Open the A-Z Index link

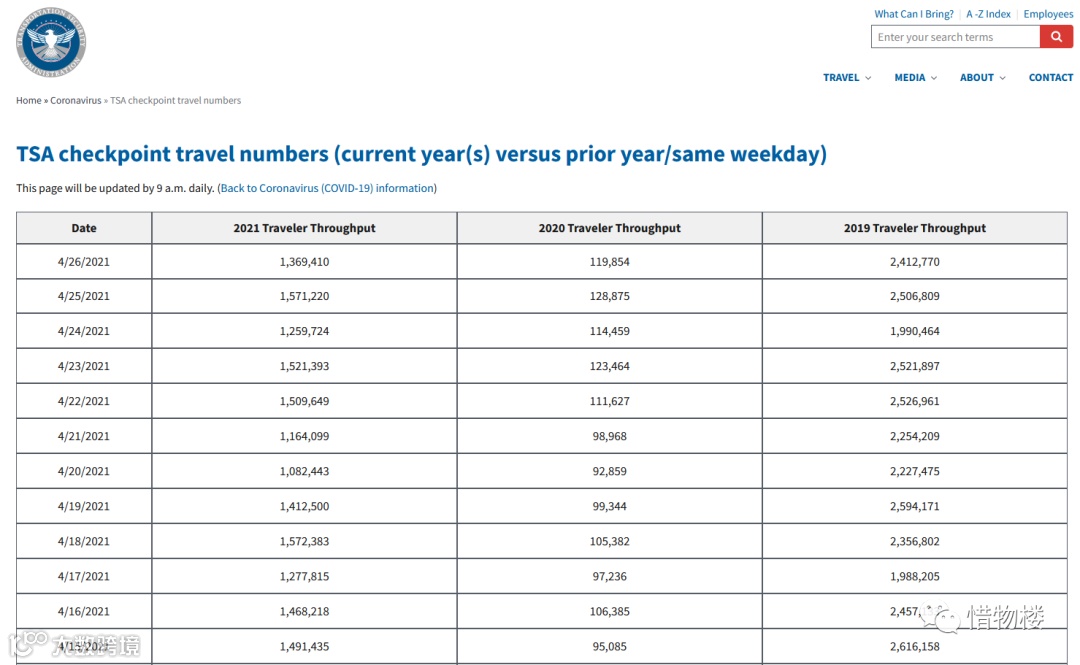point(988,14)
